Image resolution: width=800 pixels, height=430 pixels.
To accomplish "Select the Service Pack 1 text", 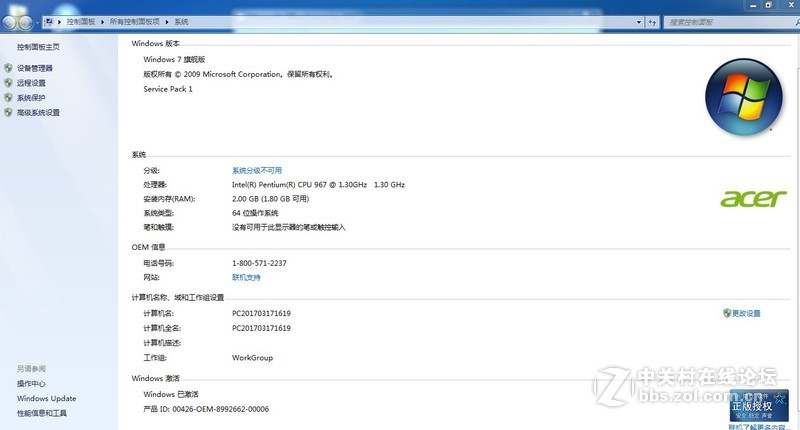I will pyautogui.click(x=168, y=89).
